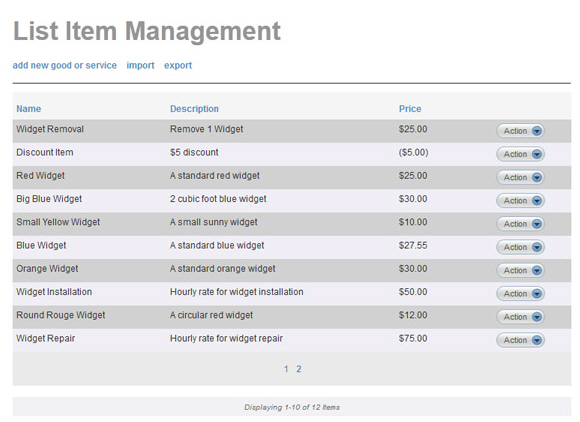The height and width of the screenshot is (422, 580).
Task: Select the 'Blue Widget' name cell
Action: point(41,246)
